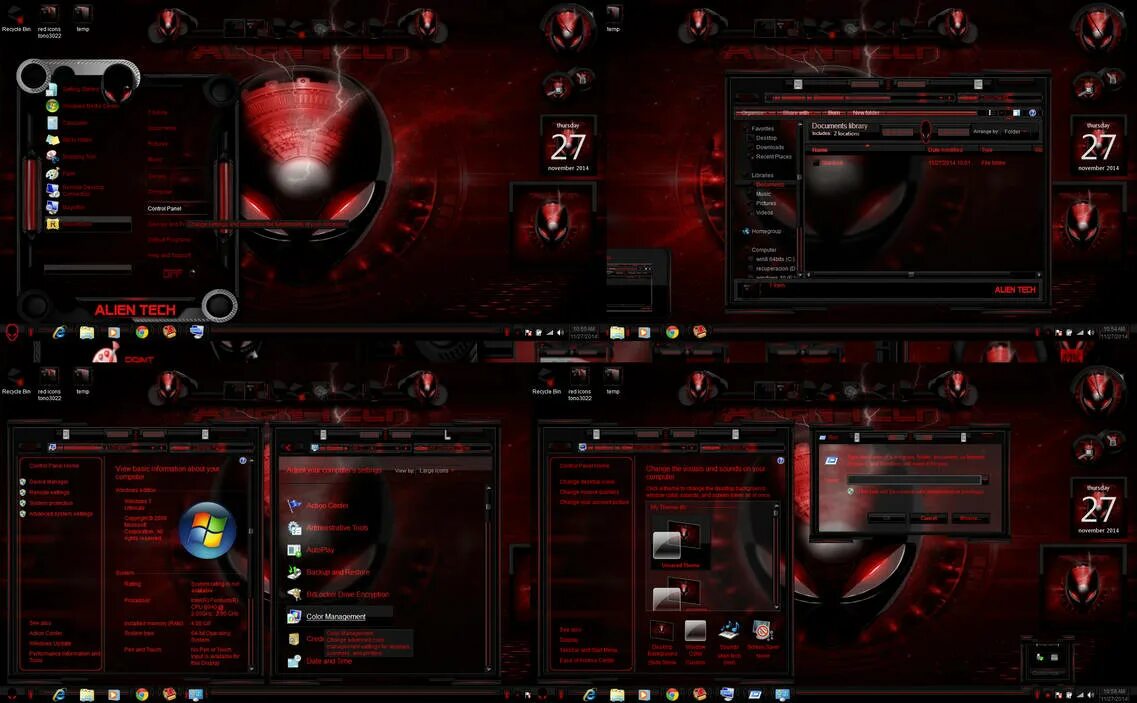The height and width of the screenshot is (703, 1137).
Task: Click the Date modified column header
Action: [x=945, y=149]
